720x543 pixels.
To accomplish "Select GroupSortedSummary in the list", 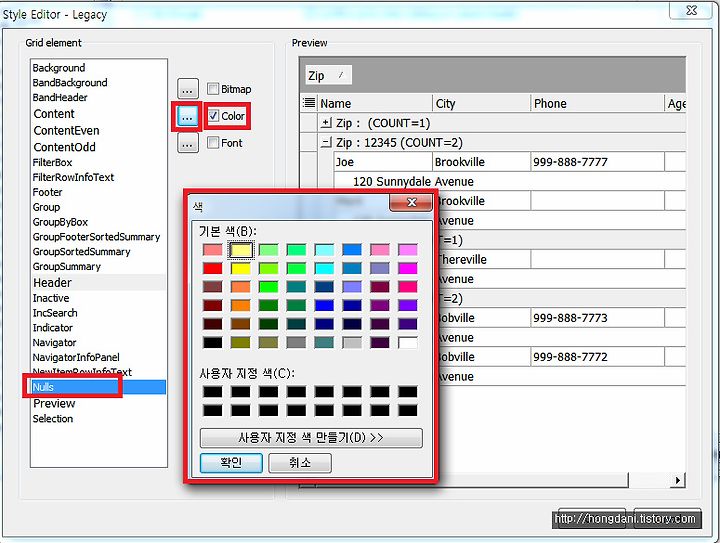I will (98, 252).
